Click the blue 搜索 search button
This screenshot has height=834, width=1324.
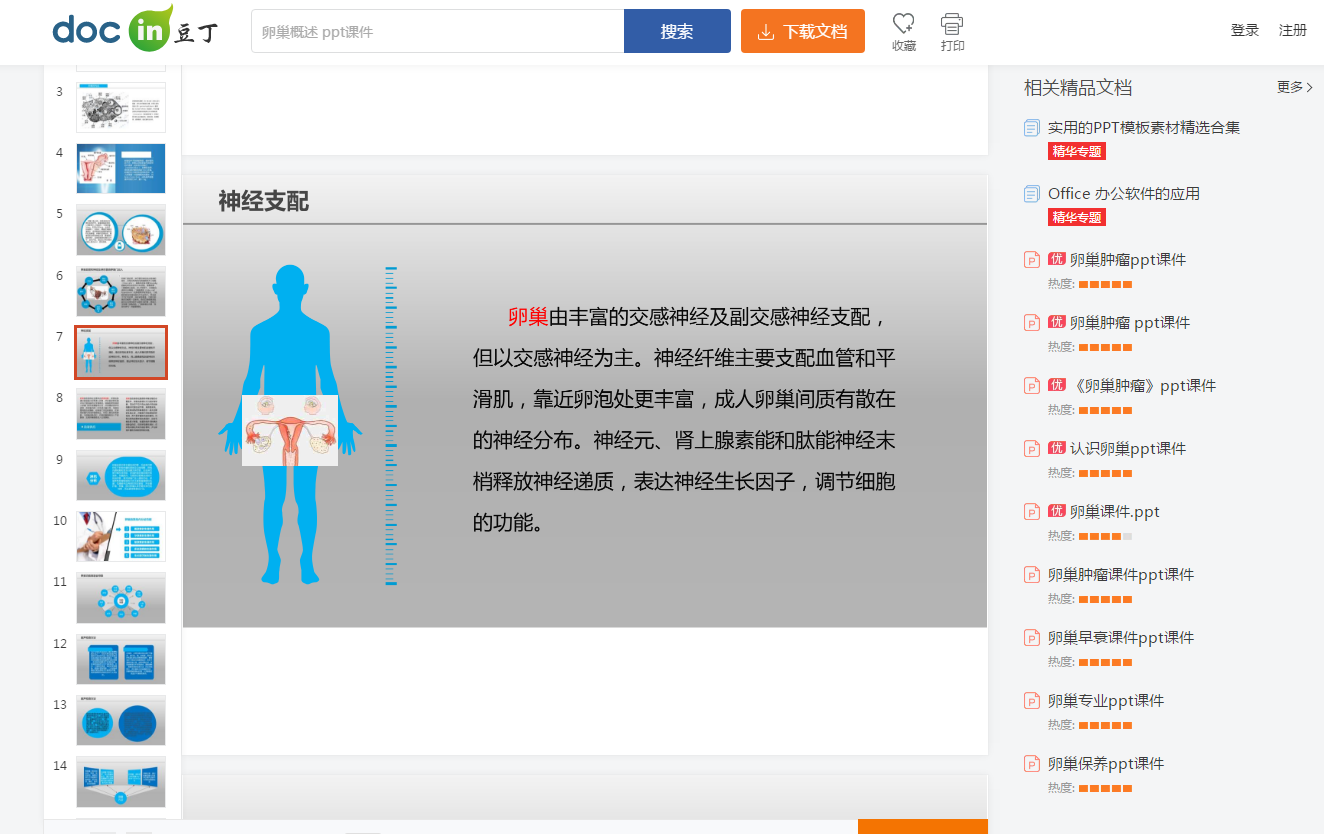677,31
